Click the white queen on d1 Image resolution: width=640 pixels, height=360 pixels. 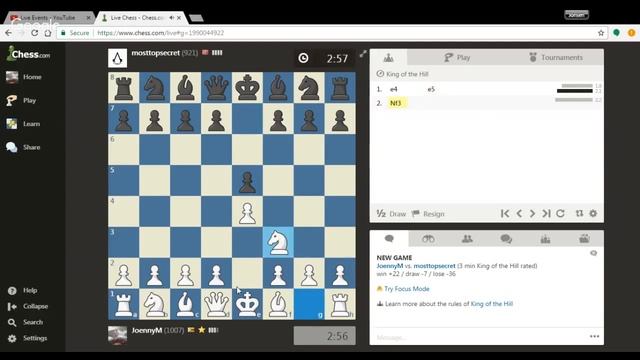click(216, 304)
